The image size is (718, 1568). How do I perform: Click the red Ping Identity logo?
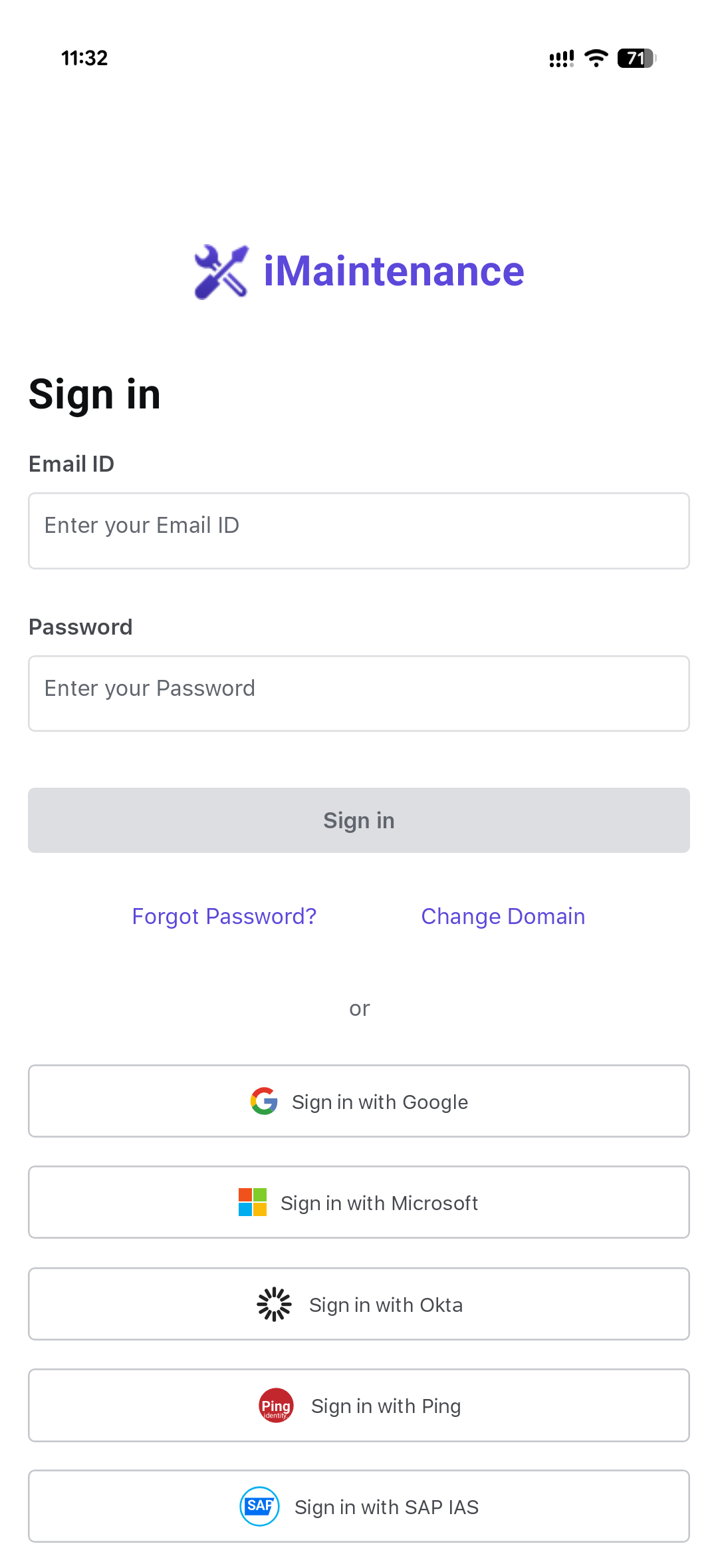[x=276, y=1405]
